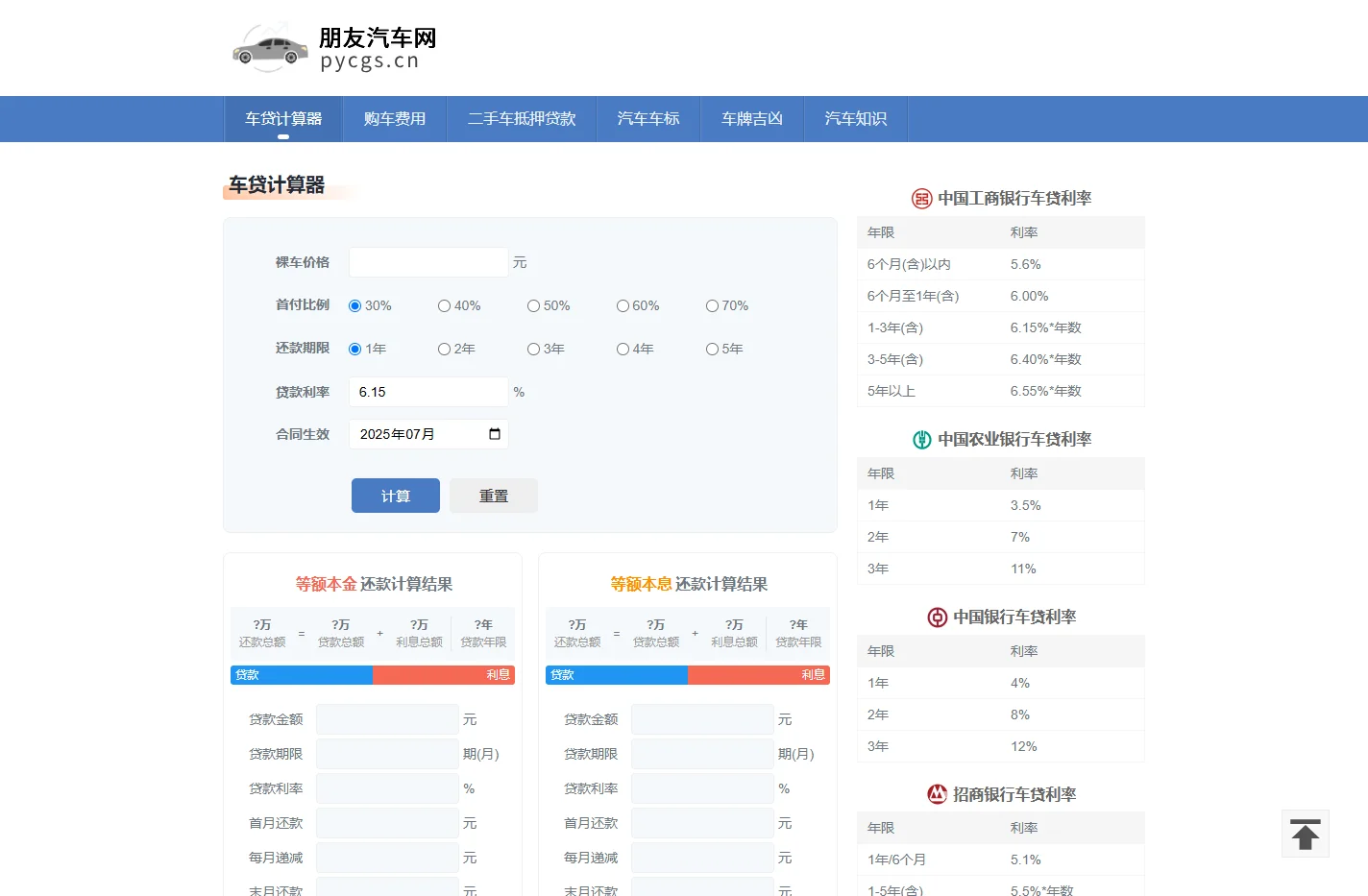The height and width of the screenshot is (896, 1368).
Task: Click the 11% rate cell
Action: point(1023,569)
